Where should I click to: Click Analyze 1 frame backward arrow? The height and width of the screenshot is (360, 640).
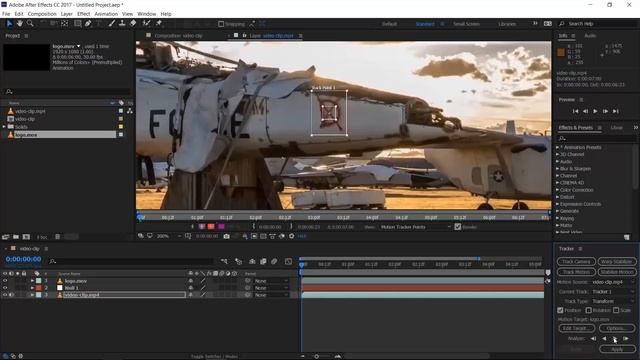pyautogui.click(x=593, y=338)
